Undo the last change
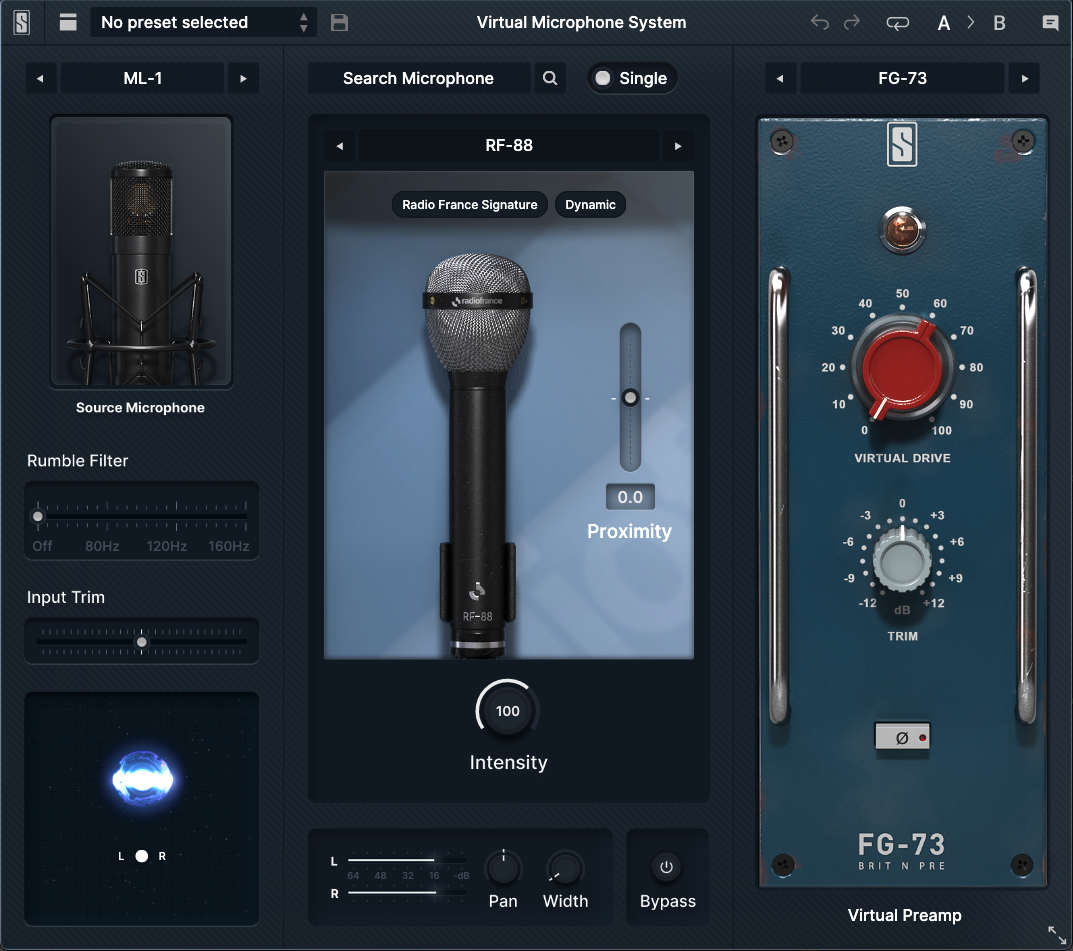Image resolution: width=1073 pixels, height=951 pixels. click(819, 21)
